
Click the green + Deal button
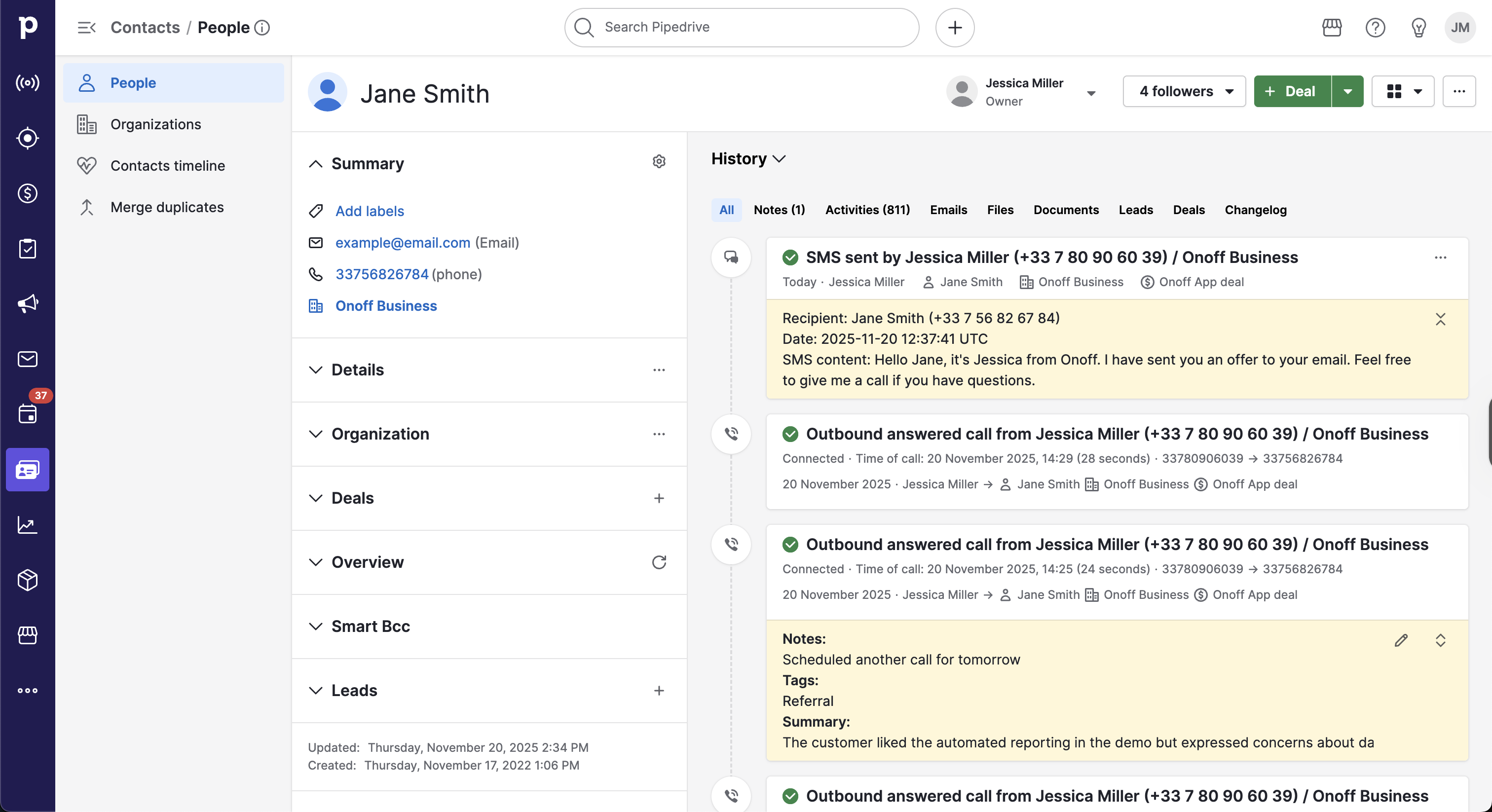(x=1292, y=91)
